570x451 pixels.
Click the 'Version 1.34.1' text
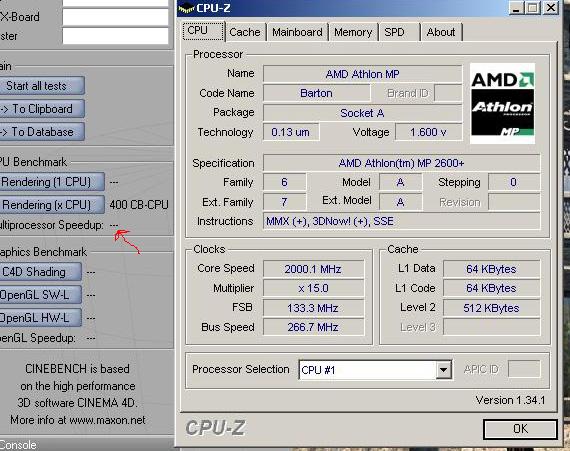(510, 400)
